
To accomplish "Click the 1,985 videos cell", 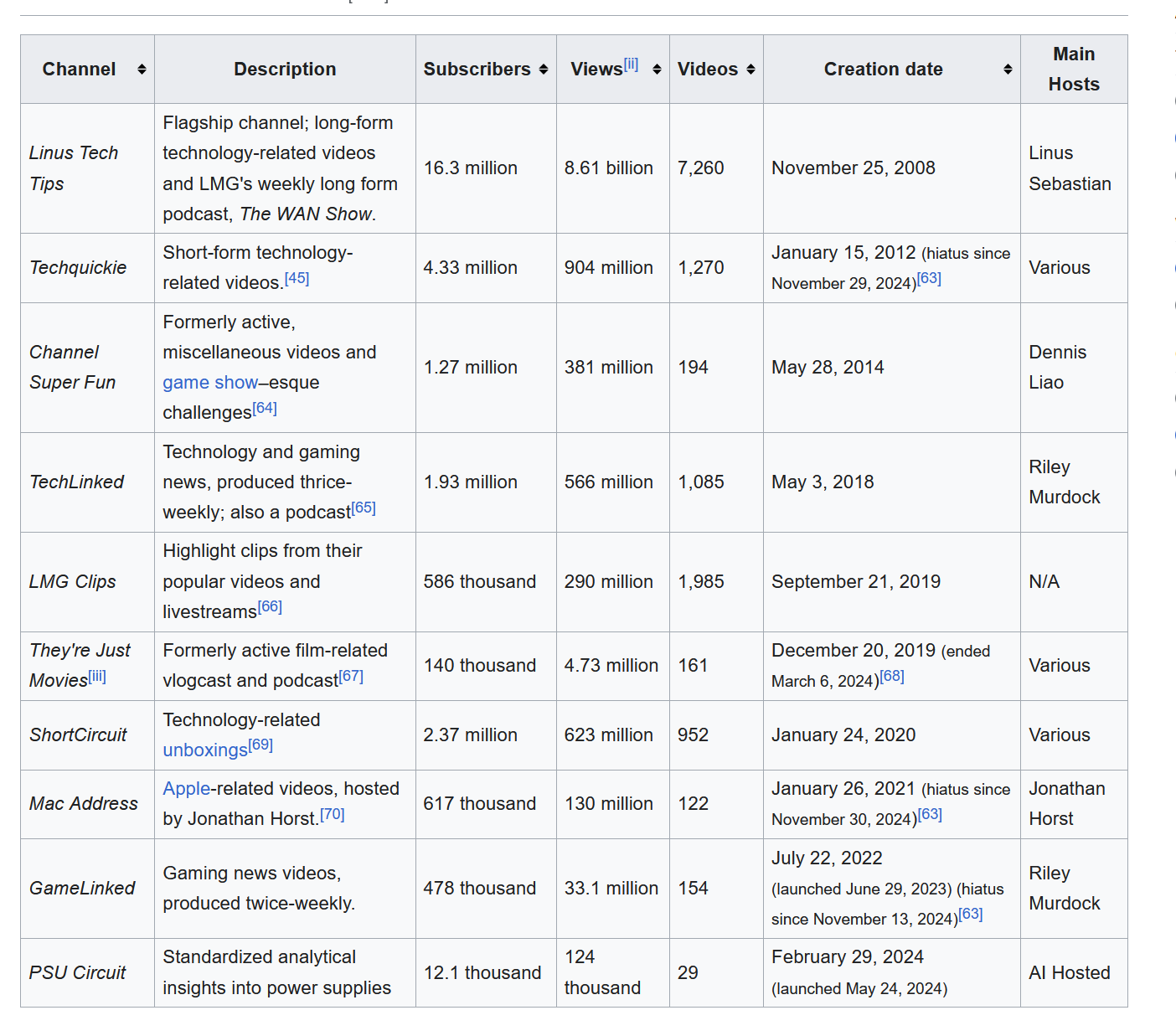I will (x=716, y=582).
